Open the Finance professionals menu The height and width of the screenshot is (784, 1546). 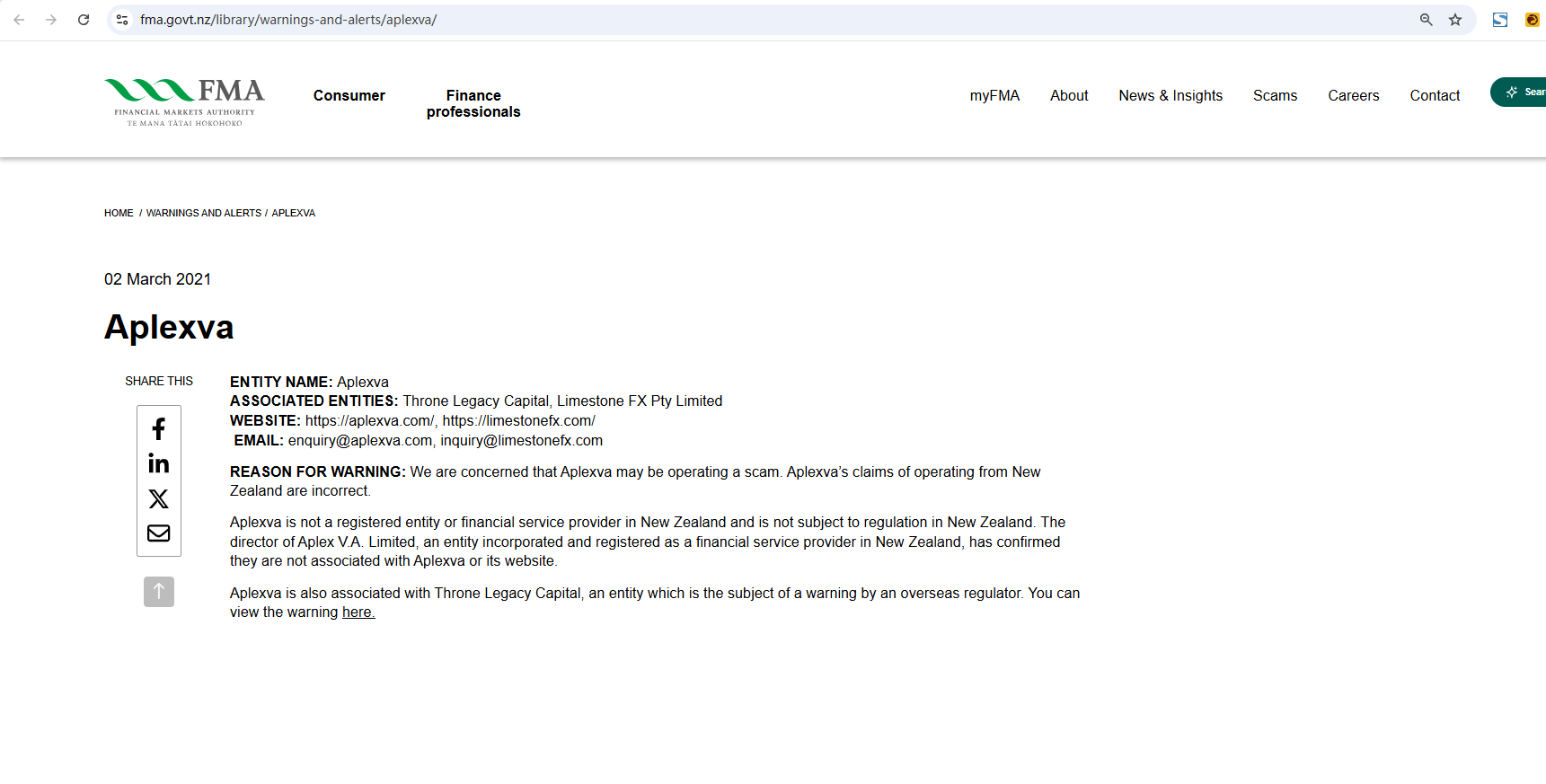click(x=473, y=103)
